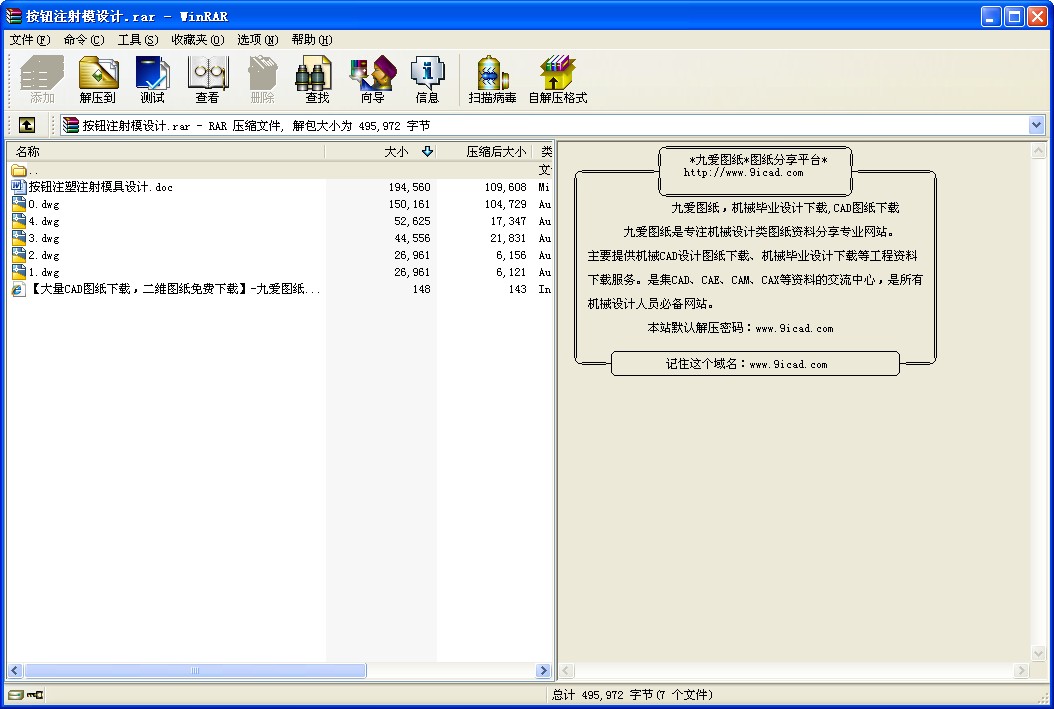Click the up one level folder button
The image size is (1054, 709).
tap(27, 125)
